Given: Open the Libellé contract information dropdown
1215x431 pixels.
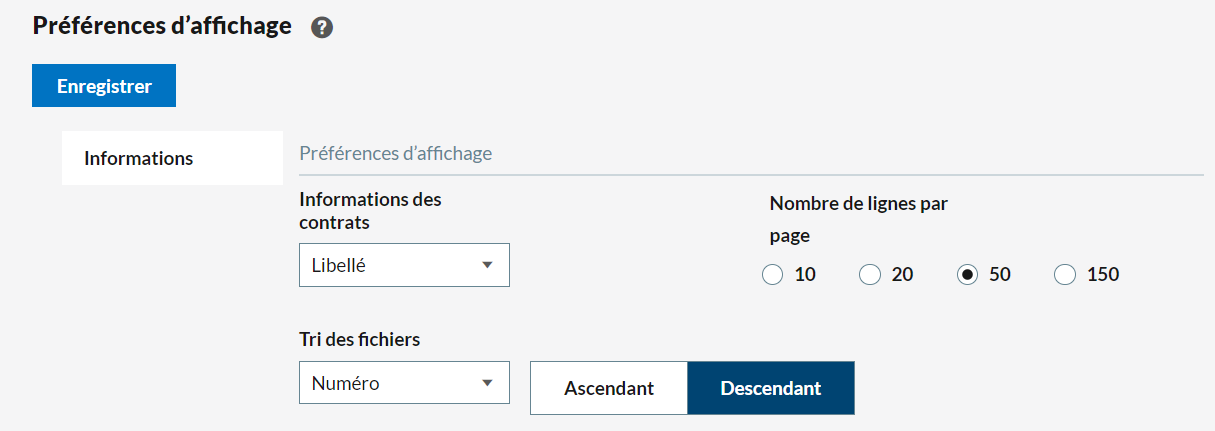Looking at the screenshot, I should (x=390, y=265).
